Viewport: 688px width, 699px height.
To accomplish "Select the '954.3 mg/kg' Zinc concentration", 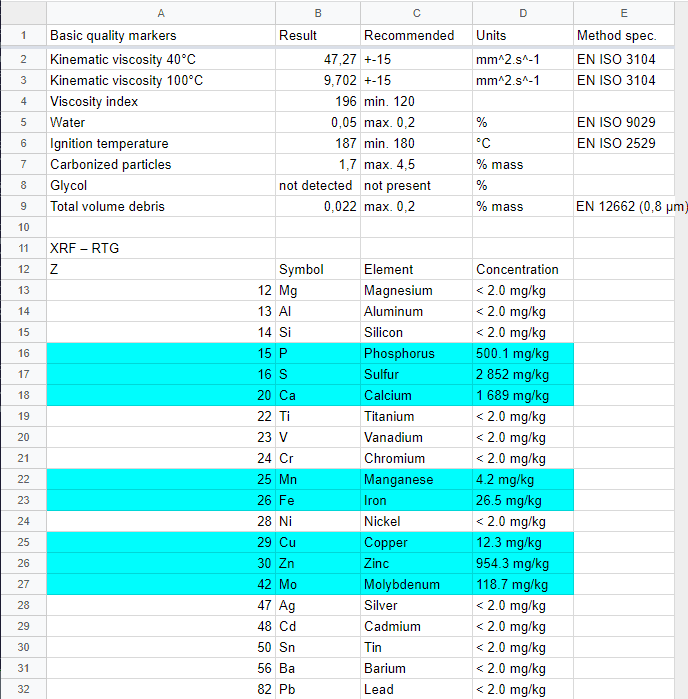I will coord(523,563).
